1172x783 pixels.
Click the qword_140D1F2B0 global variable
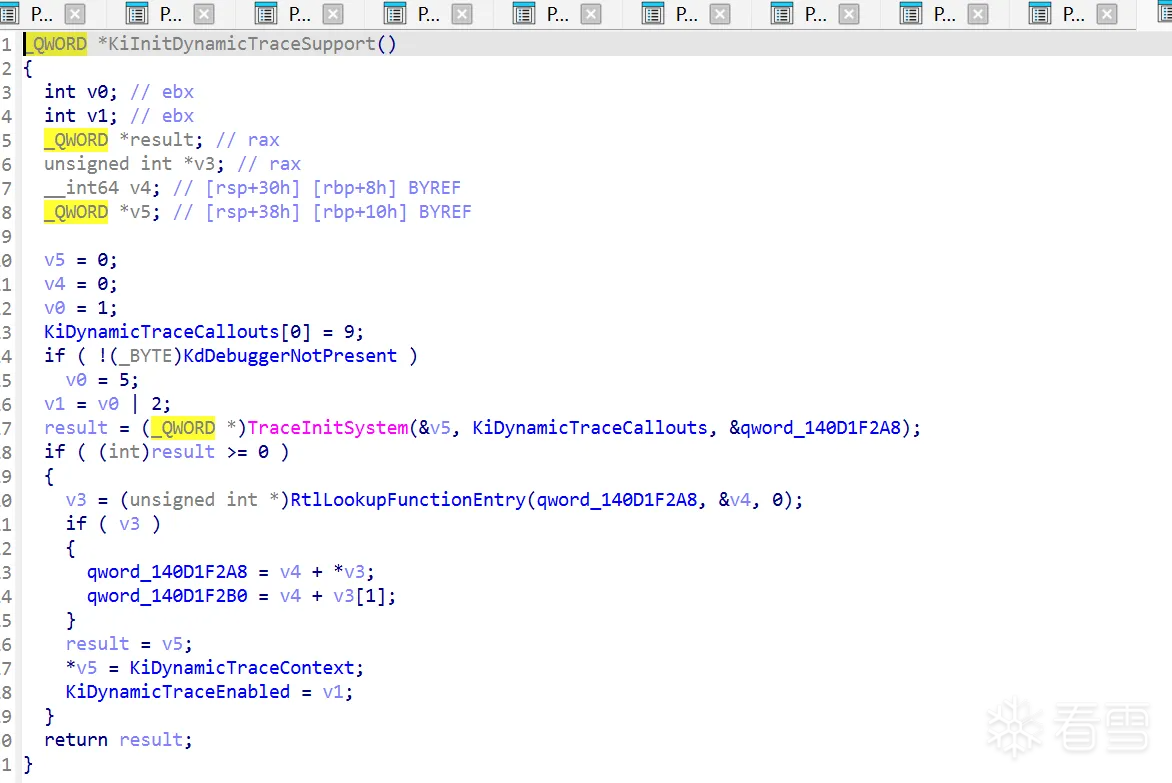[167, 595]
